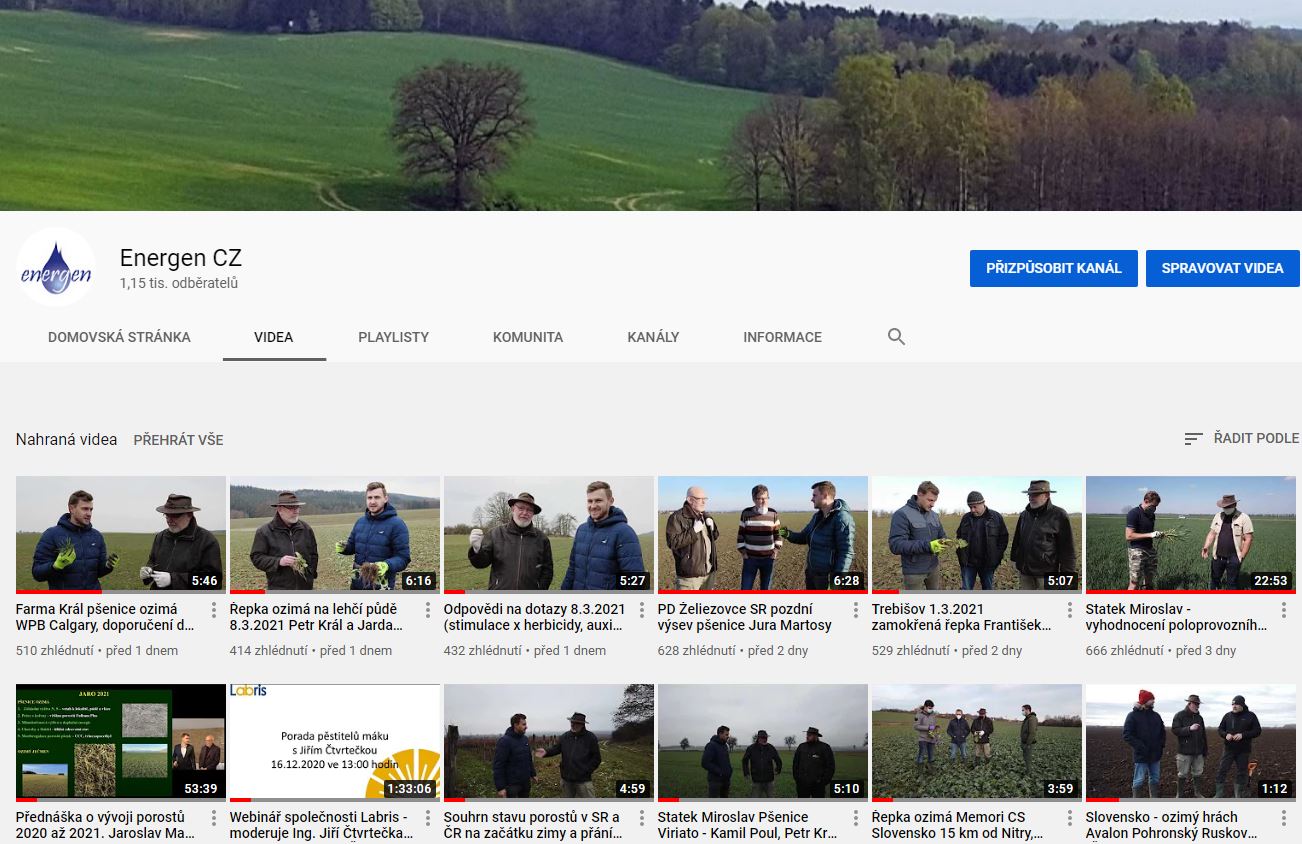This screenshot has height=844, width=1302.
Task: Open the KANÁLY tab
Action: tap(653, 337)
